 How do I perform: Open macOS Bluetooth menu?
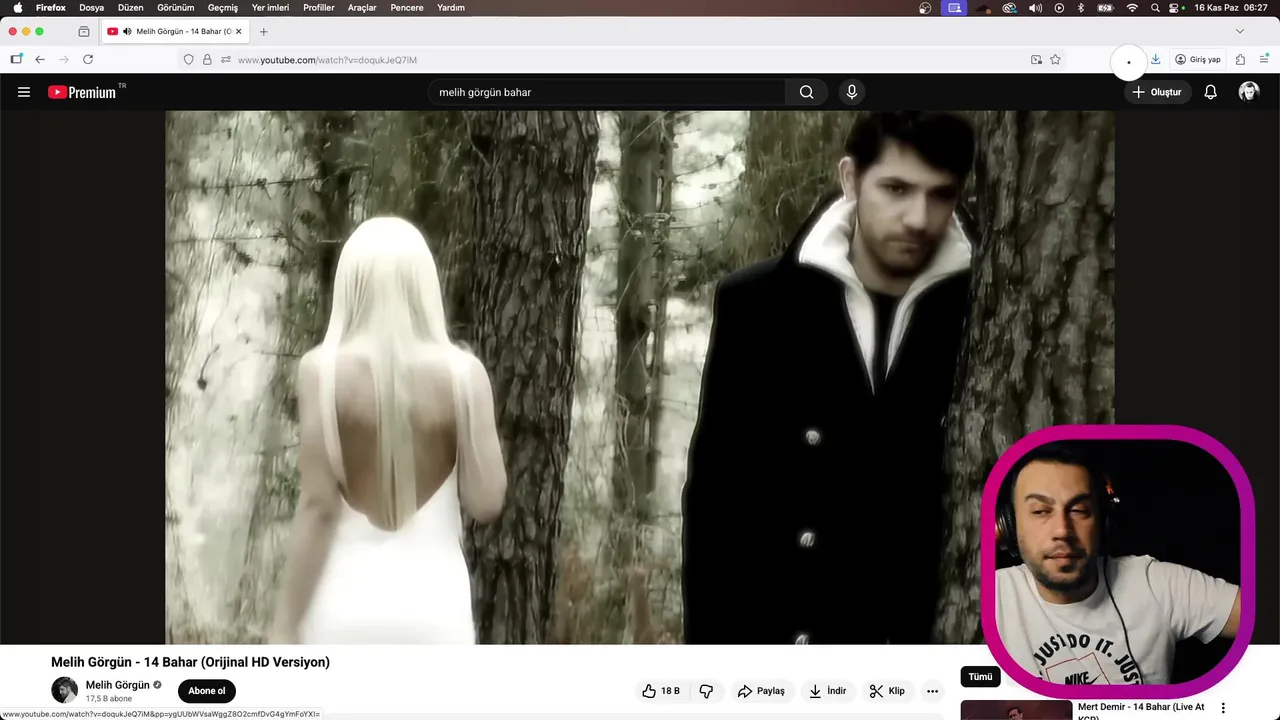(1081, 8)
